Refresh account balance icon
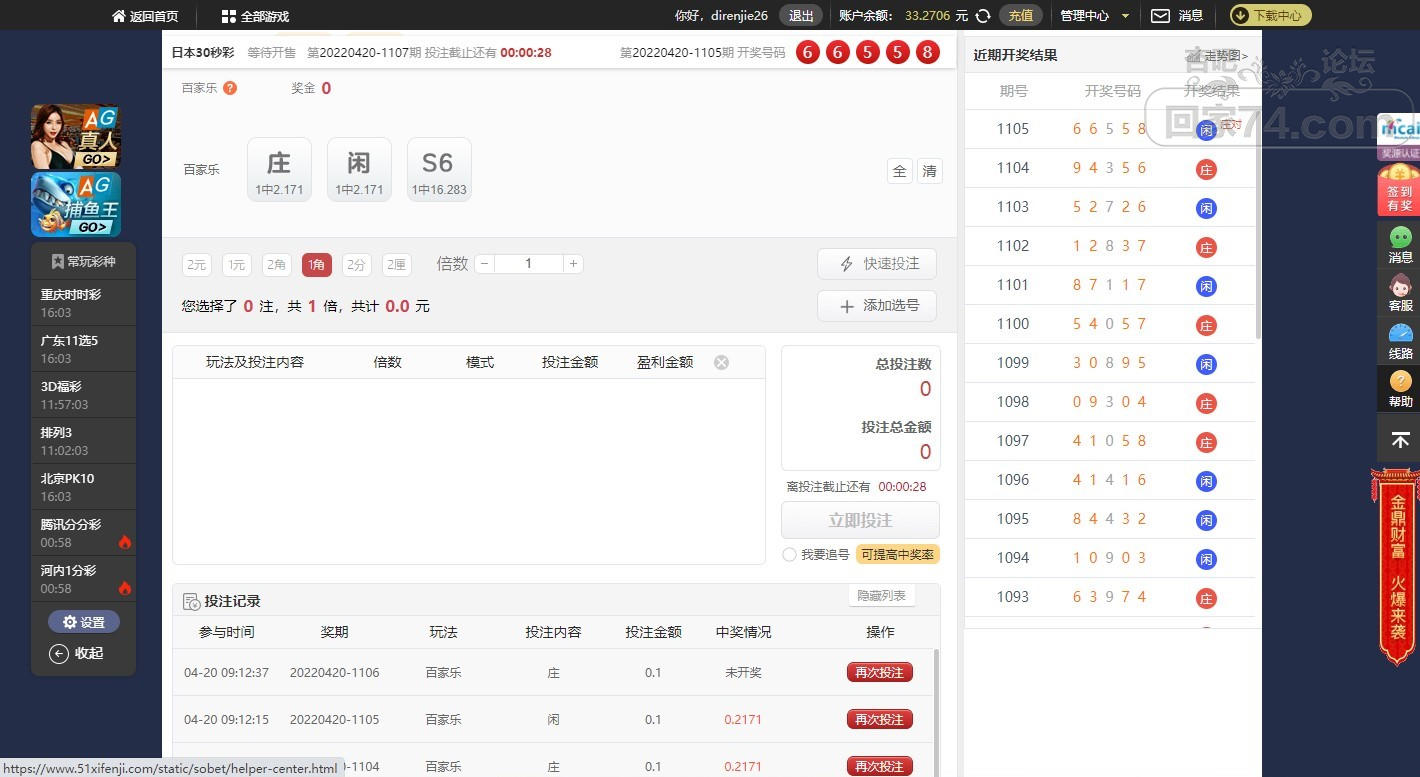 point(983,16)
